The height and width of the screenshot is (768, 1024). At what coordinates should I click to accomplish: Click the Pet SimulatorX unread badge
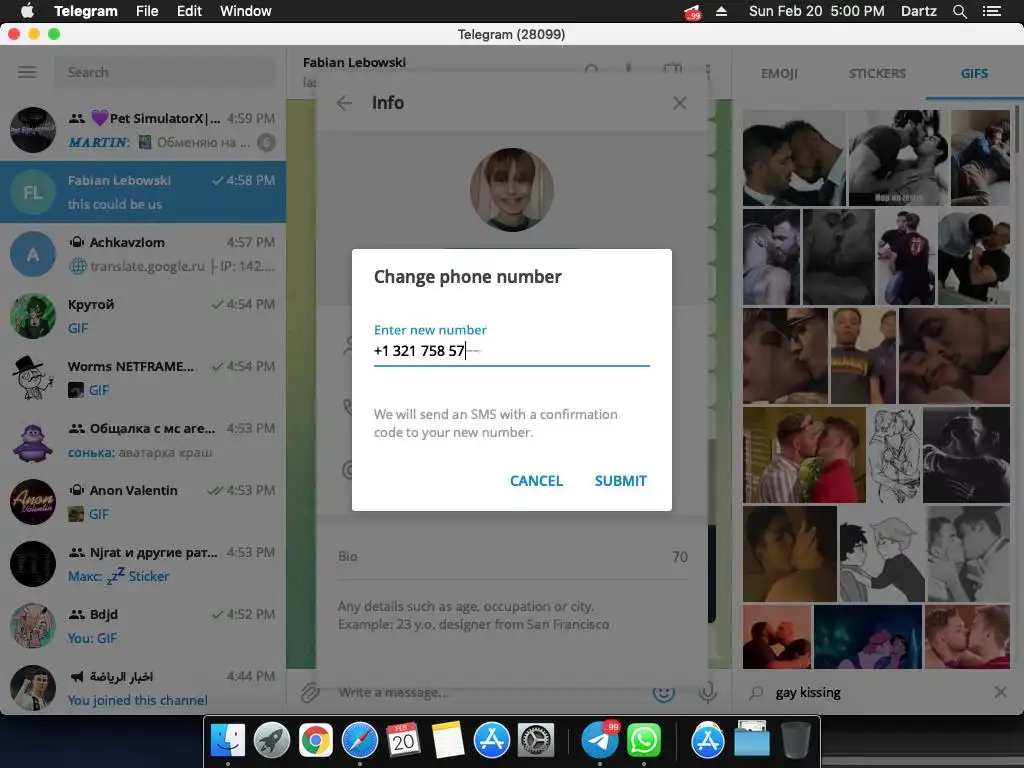pyautogui.click(x=266, y=142)
